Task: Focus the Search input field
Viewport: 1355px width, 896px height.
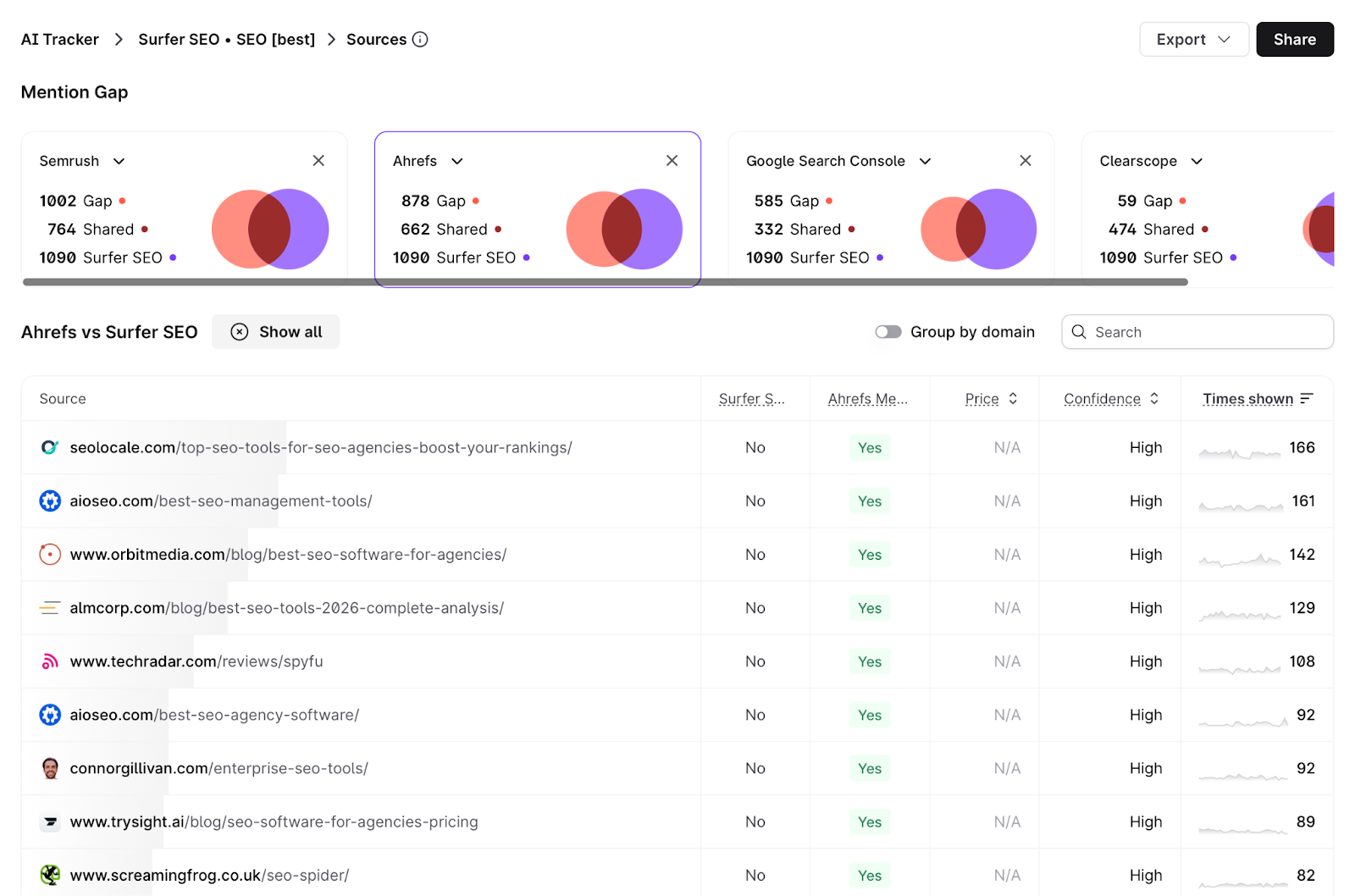Action: (x=1207, y=332)
